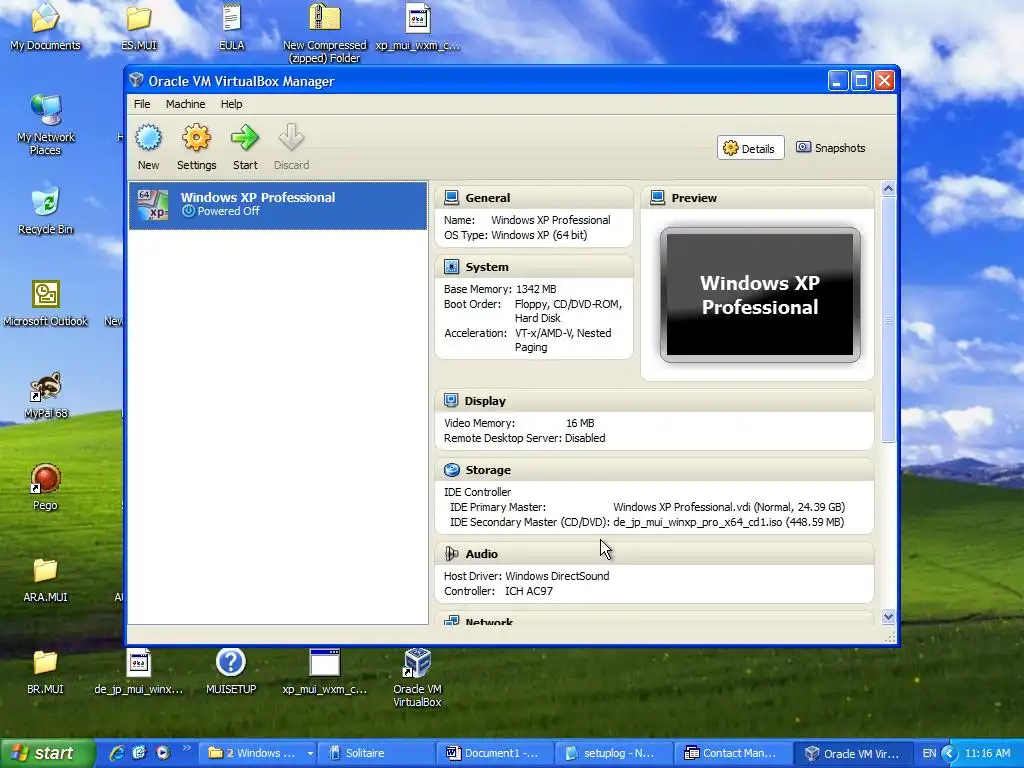The width and height of the screenshot is (1024, 768).
Task: Click the Audio section header
Action: coord(654,554)
